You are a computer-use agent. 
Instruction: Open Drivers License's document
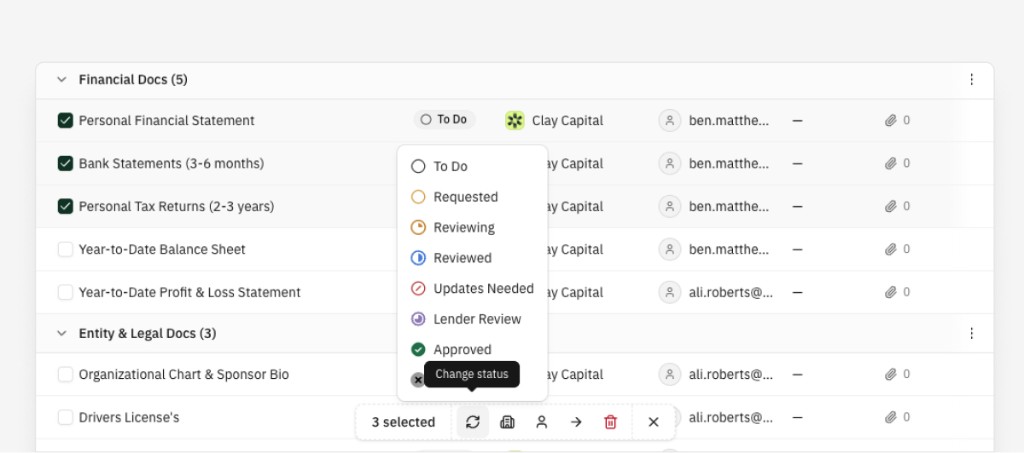pos(129,418)
